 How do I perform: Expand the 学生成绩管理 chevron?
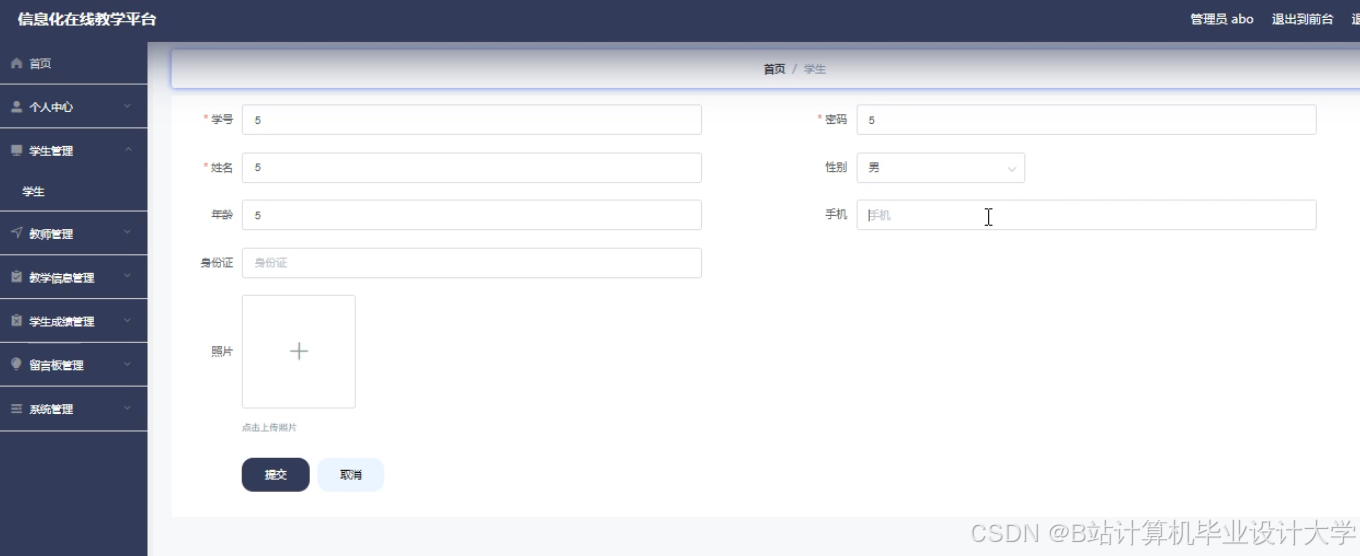[128, 321]
